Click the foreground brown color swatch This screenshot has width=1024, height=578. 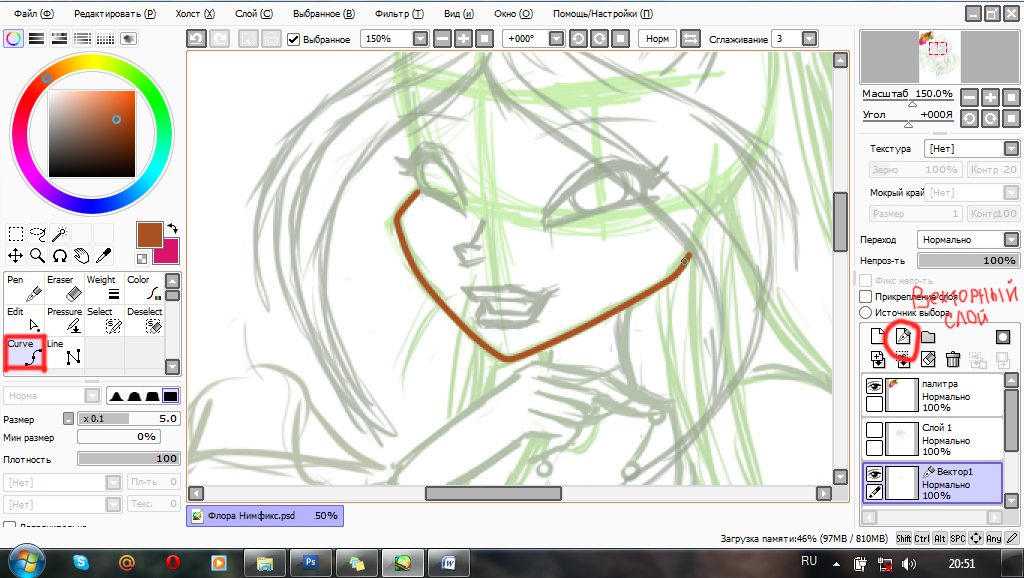tap(150, 234)
